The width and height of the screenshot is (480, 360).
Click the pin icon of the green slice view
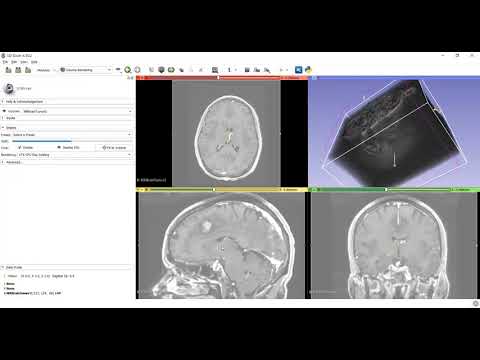(311, 190)
